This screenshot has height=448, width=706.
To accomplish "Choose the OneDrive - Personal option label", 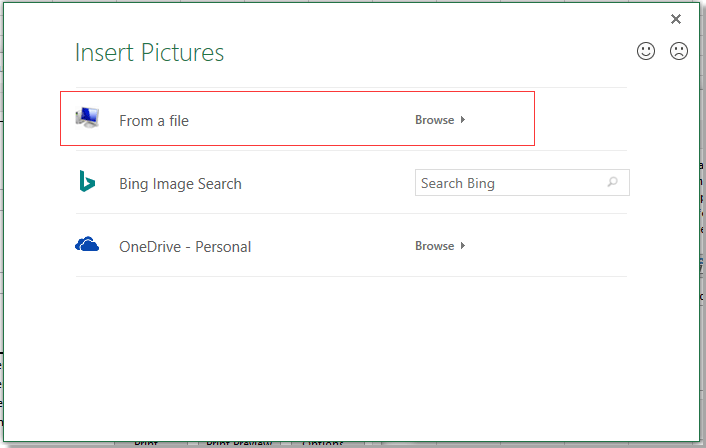I will [185, 247].
